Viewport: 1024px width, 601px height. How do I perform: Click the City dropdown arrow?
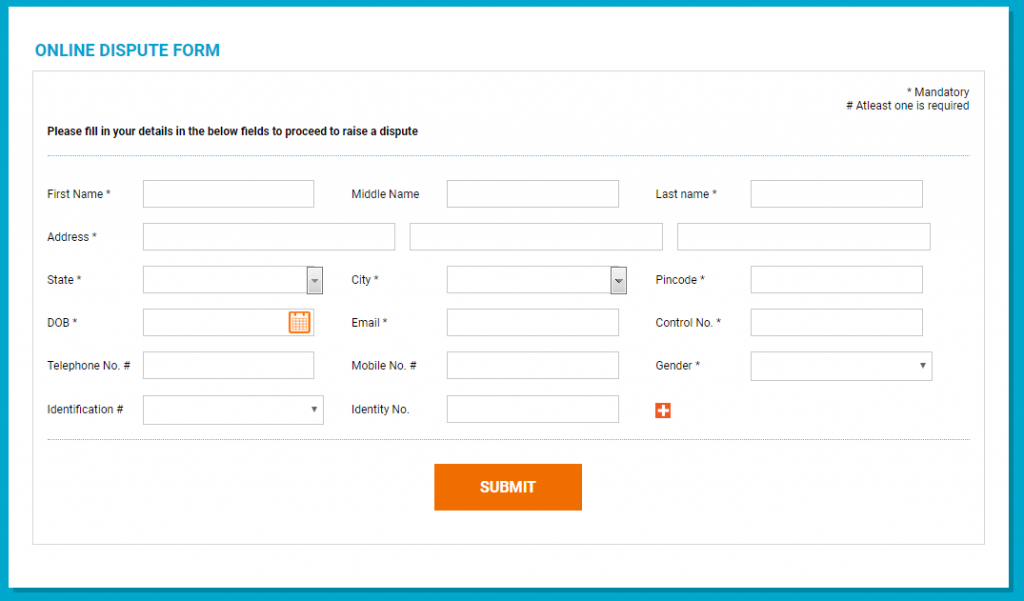coord(618,279)
